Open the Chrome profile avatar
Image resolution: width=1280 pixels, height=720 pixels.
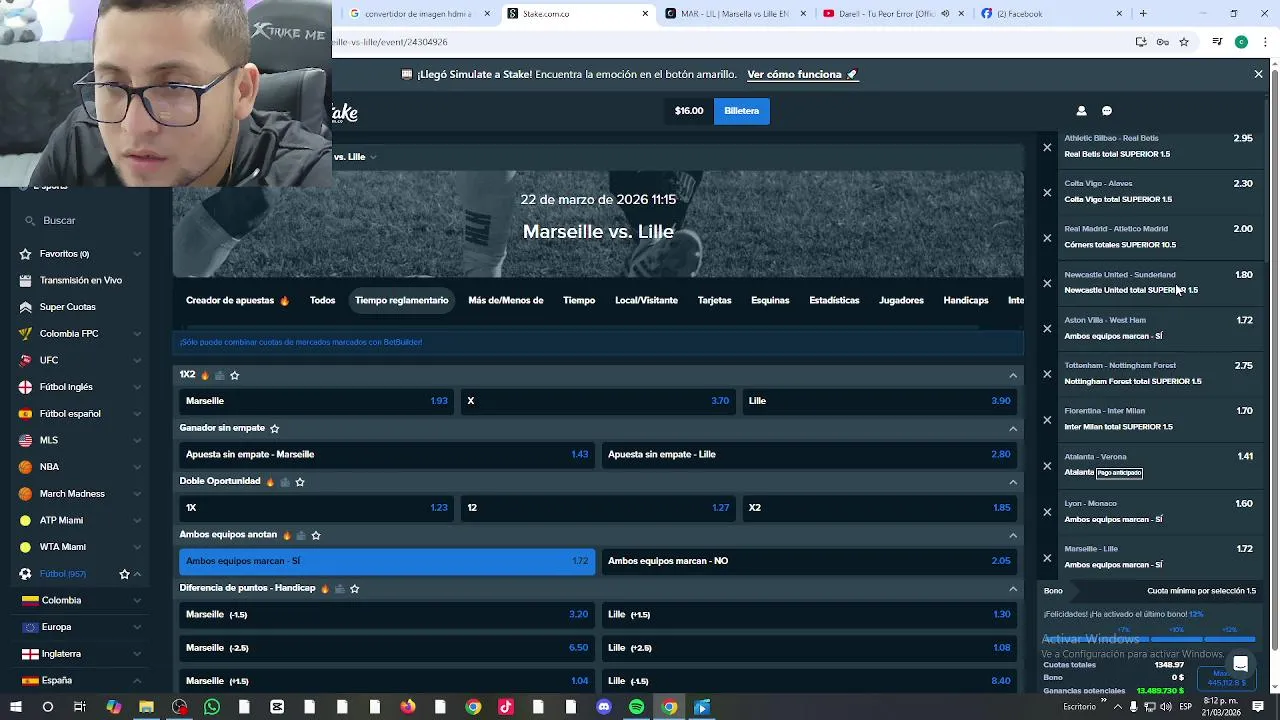click(x=1241, y=42)
